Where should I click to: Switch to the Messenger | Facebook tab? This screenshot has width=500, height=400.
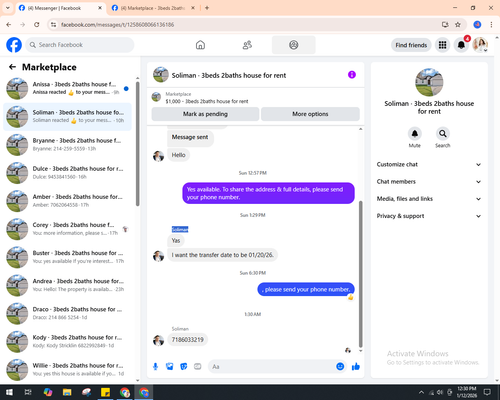(60, 8)
